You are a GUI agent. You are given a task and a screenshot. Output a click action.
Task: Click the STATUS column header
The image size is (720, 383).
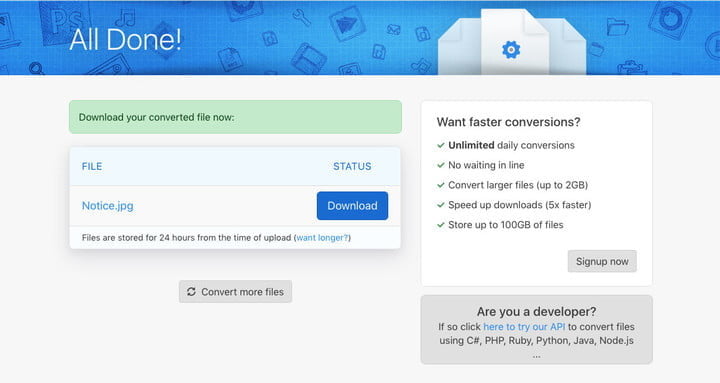pos(352,166)
